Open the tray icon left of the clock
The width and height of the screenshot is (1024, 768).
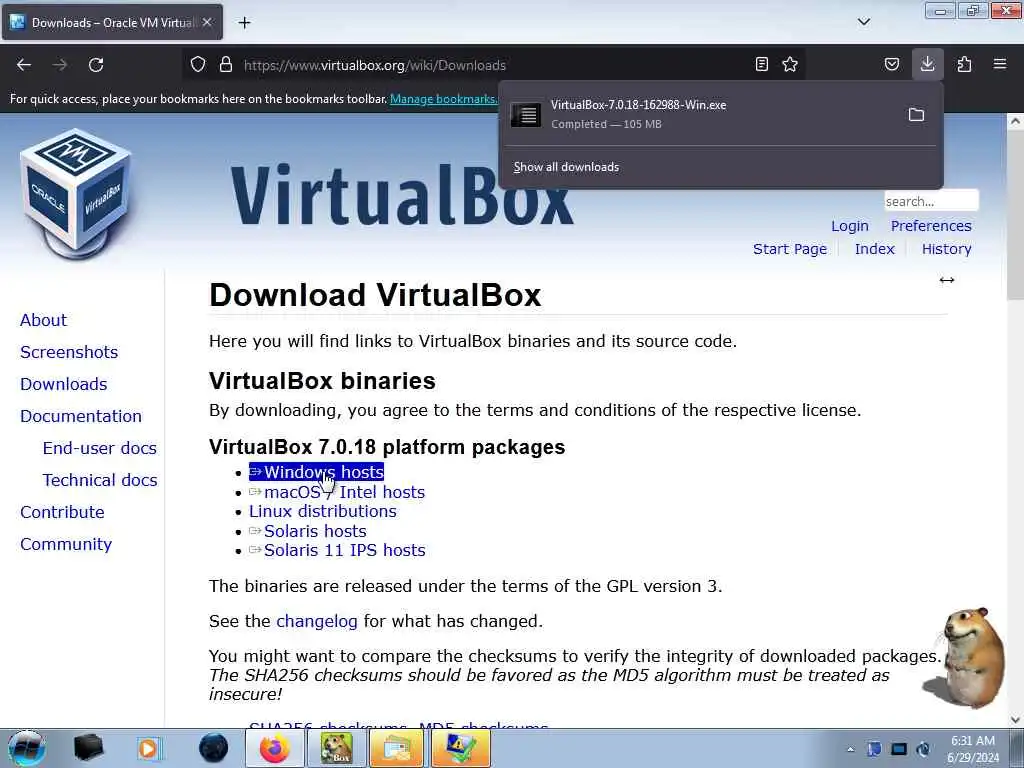923,749
